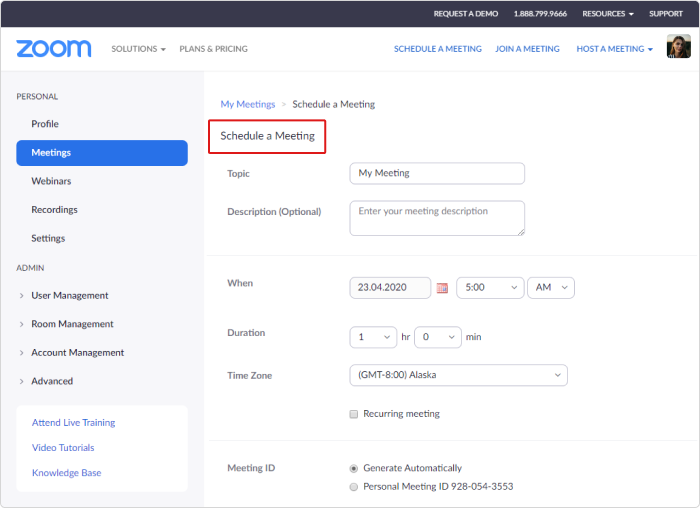Open the Resources menu
This screenshot has height=508, width=700.
pyautogui.click(x=608, y=14)
